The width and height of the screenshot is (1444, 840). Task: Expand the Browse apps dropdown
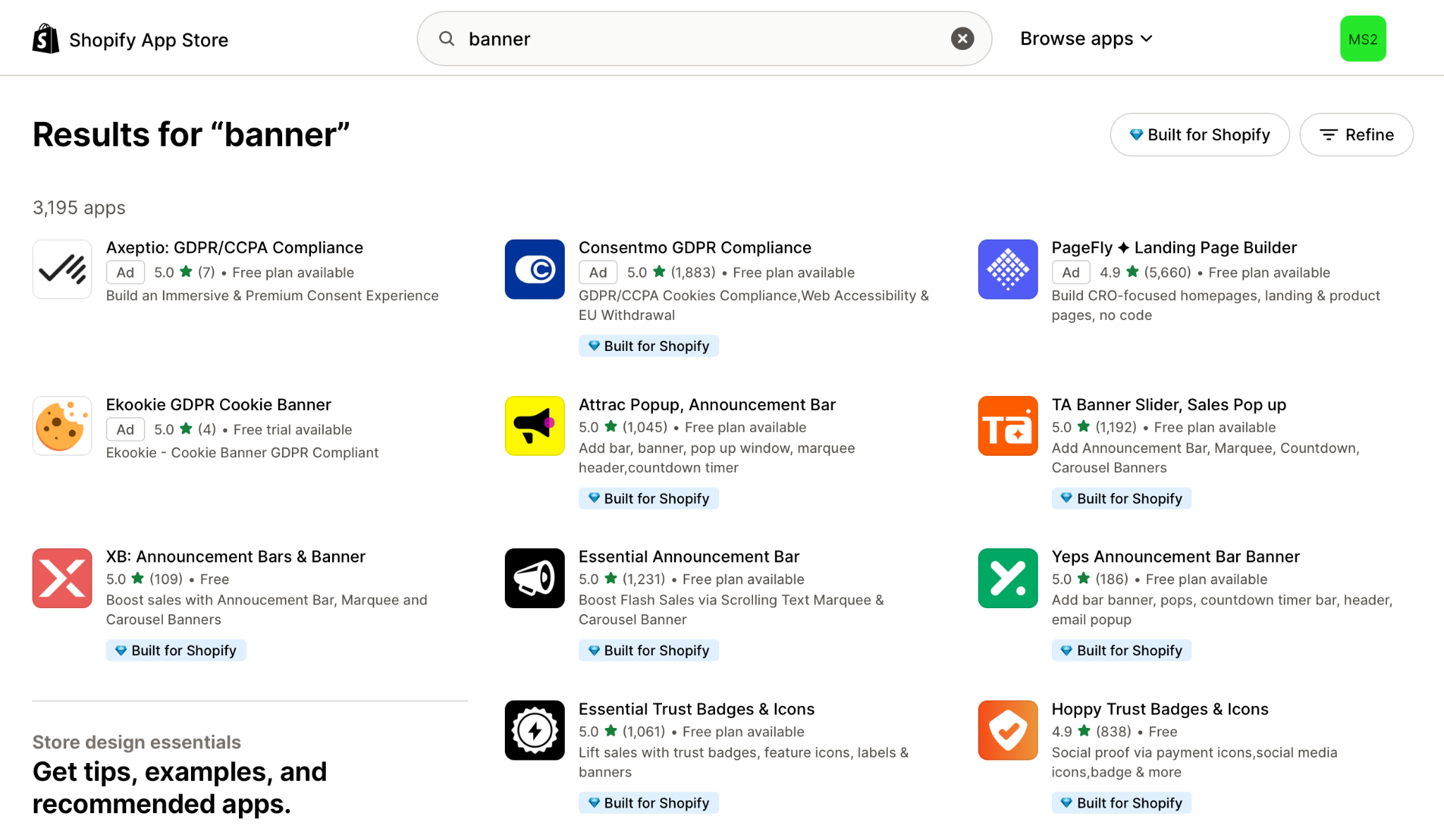tap(1086, 39)
